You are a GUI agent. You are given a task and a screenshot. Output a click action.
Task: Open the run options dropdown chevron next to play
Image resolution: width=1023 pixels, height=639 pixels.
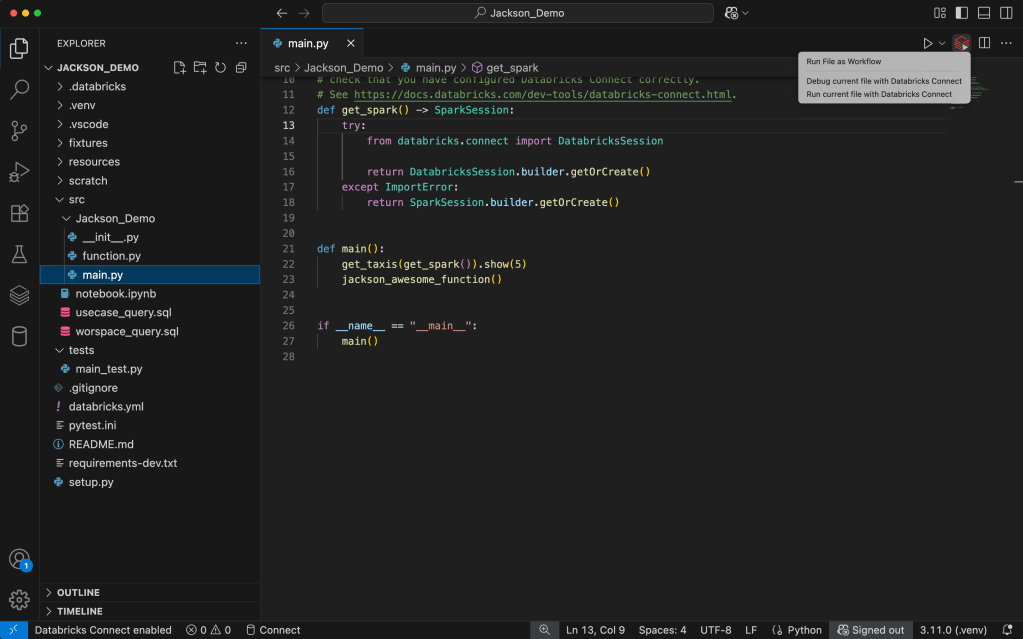pos(942,43)
